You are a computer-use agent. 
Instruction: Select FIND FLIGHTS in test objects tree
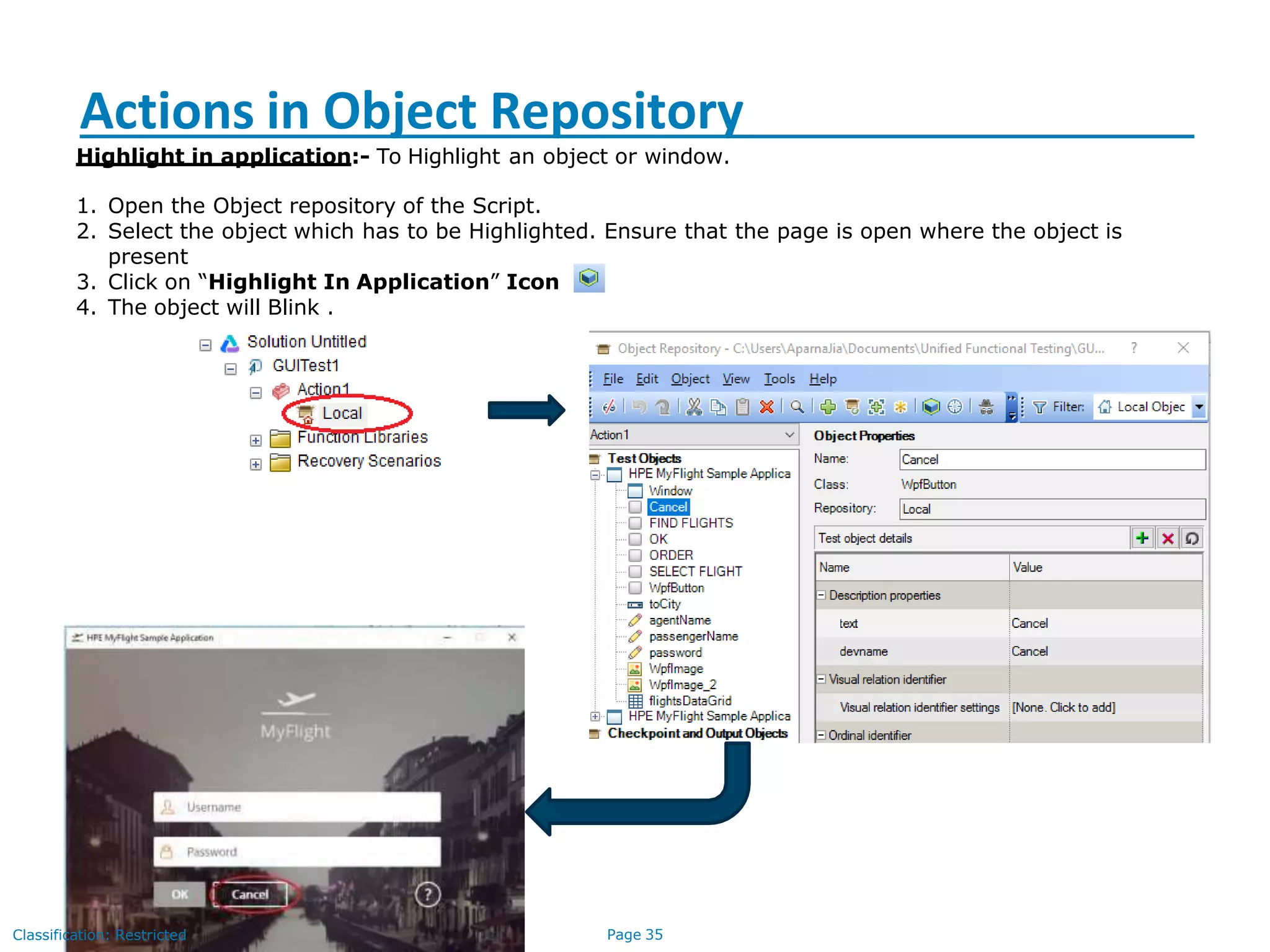(691, 523)
